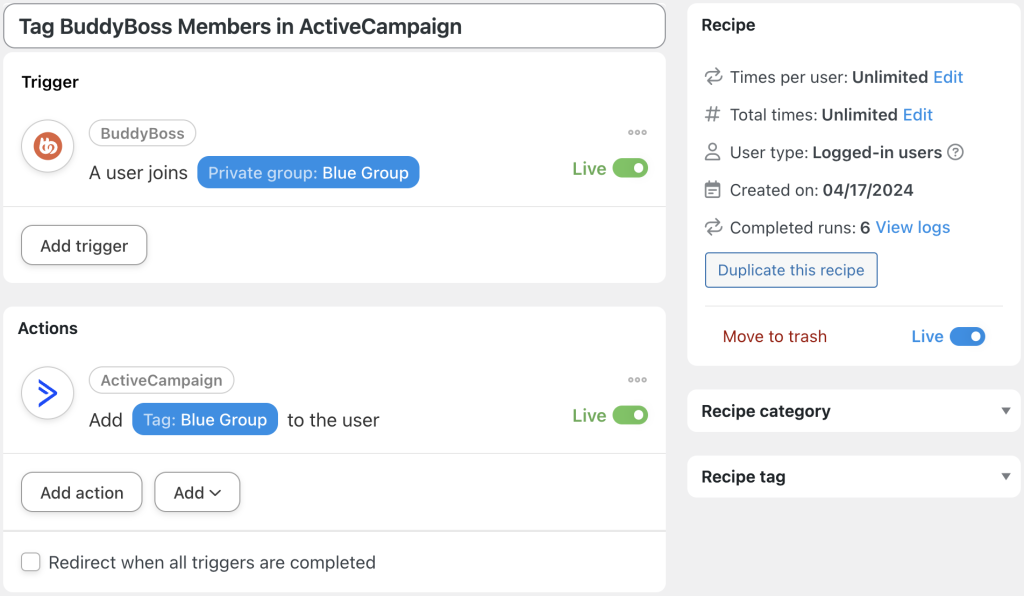Click the calendar icon beside Created on
The width and height of the screenshot is (1024, 596).
(713, 189)
